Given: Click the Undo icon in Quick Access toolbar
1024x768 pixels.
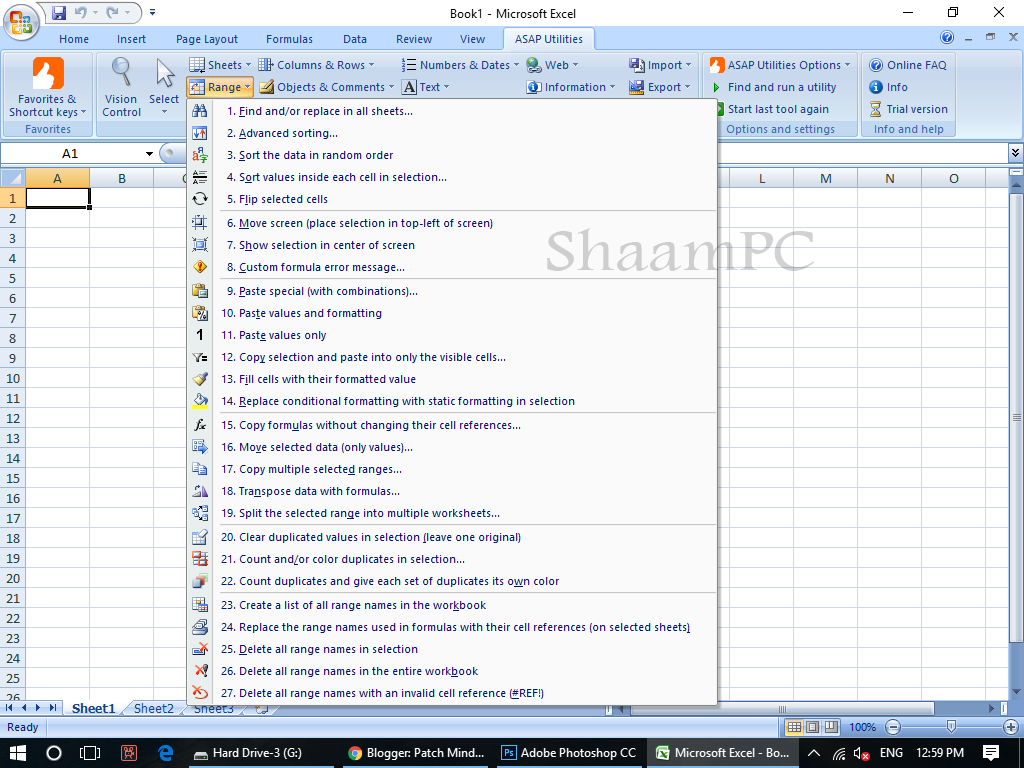Looking at the screenshot, I should click(80, 12).
